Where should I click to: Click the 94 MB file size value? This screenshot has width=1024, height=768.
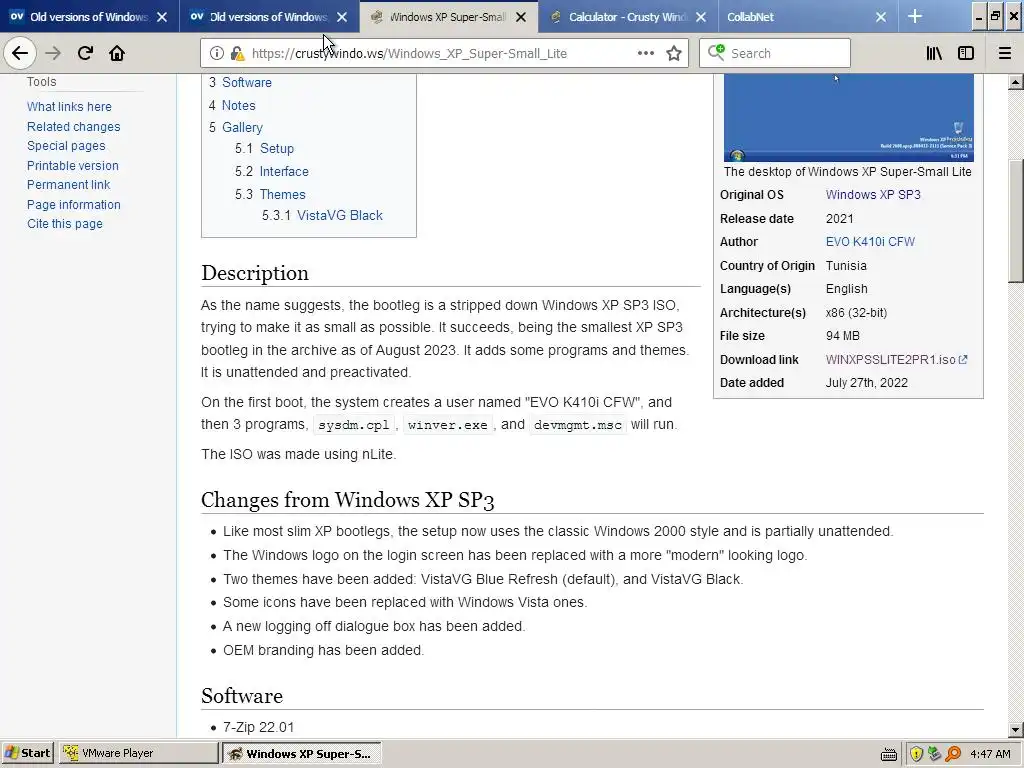pos(842,336)
